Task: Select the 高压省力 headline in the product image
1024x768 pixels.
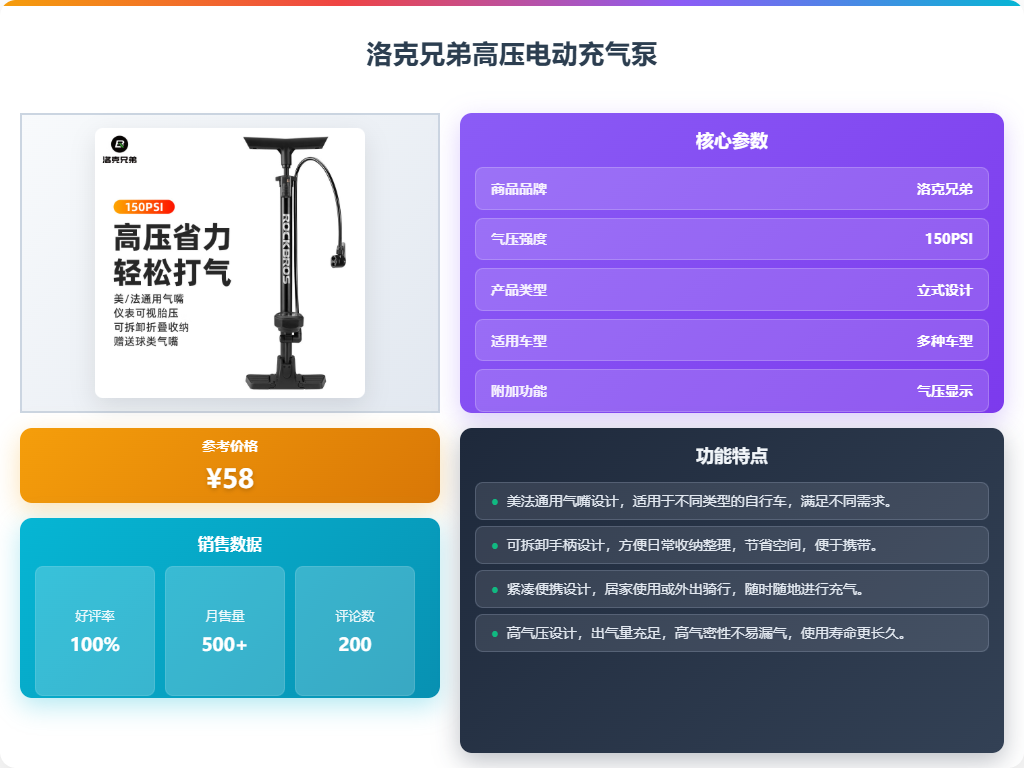Action: 172,237
